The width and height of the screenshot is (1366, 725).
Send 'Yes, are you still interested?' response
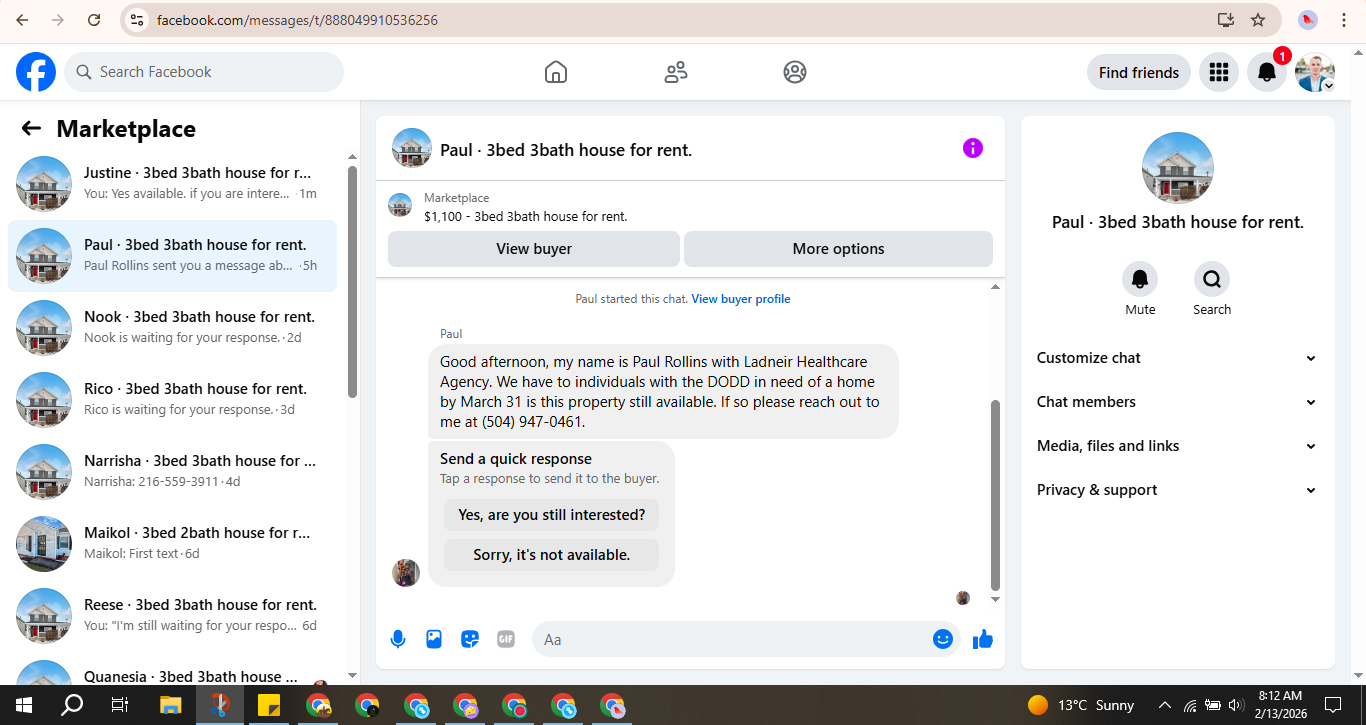552,515
